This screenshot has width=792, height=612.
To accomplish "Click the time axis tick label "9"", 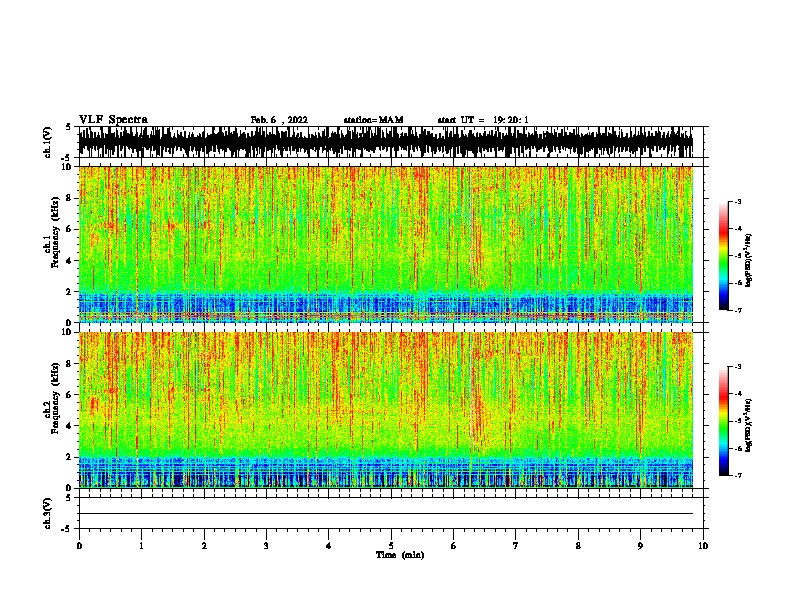I will 640,545.
